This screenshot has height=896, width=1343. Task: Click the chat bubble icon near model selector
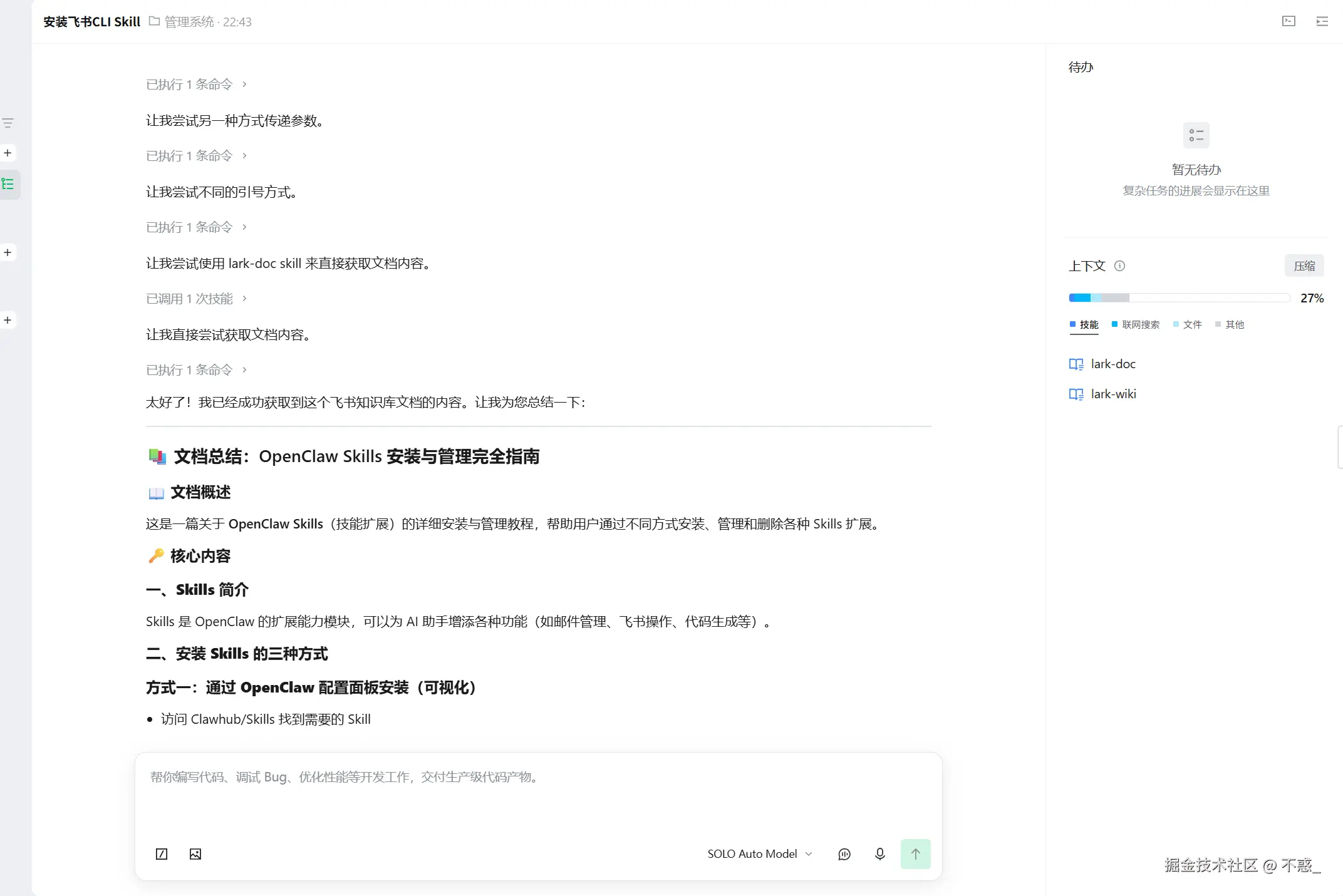coord(844,854)
